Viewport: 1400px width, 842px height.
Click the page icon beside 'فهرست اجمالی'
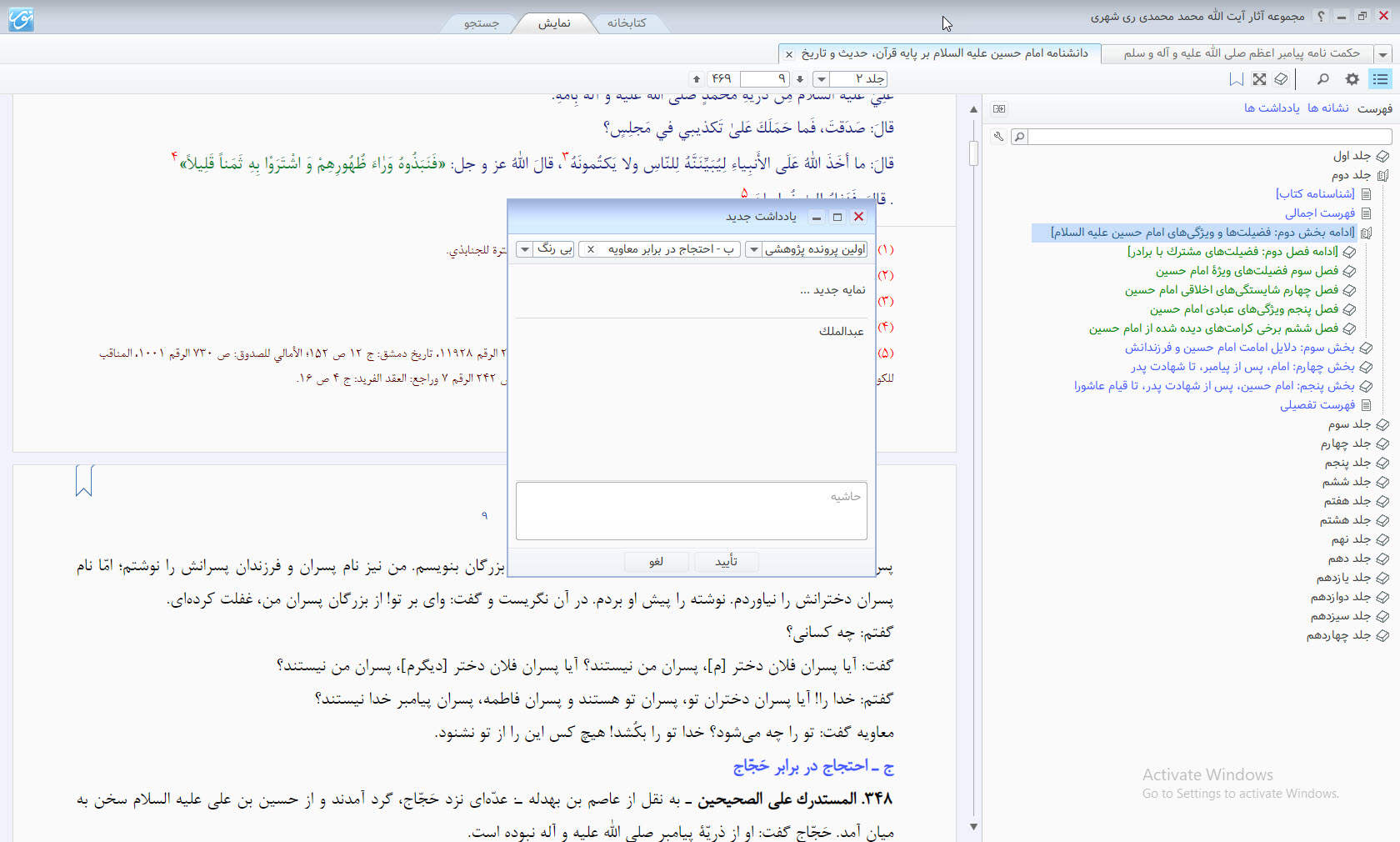(x=1366, y=213)
